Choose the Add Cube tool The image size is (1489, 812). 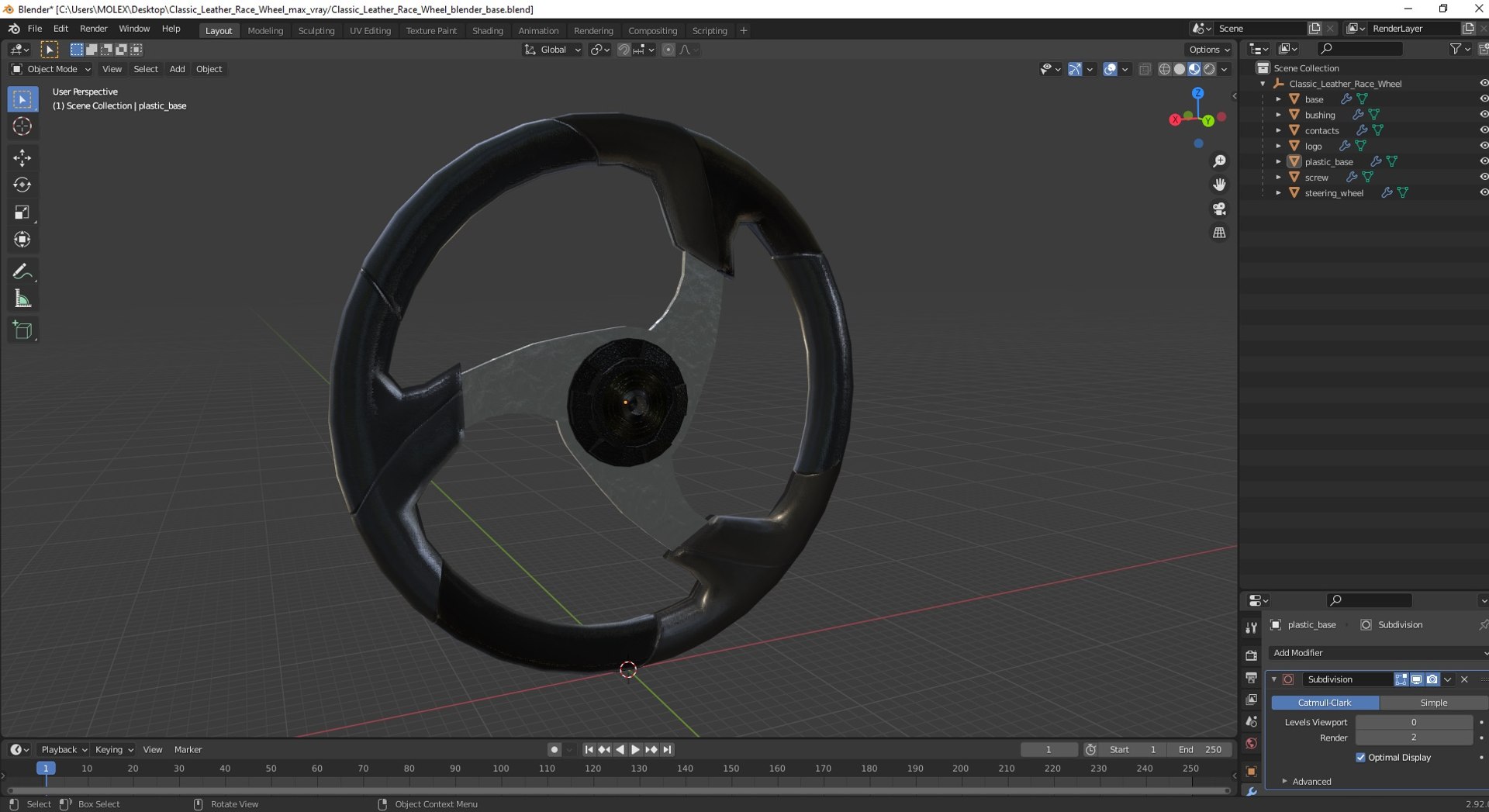tap(22, 330)
